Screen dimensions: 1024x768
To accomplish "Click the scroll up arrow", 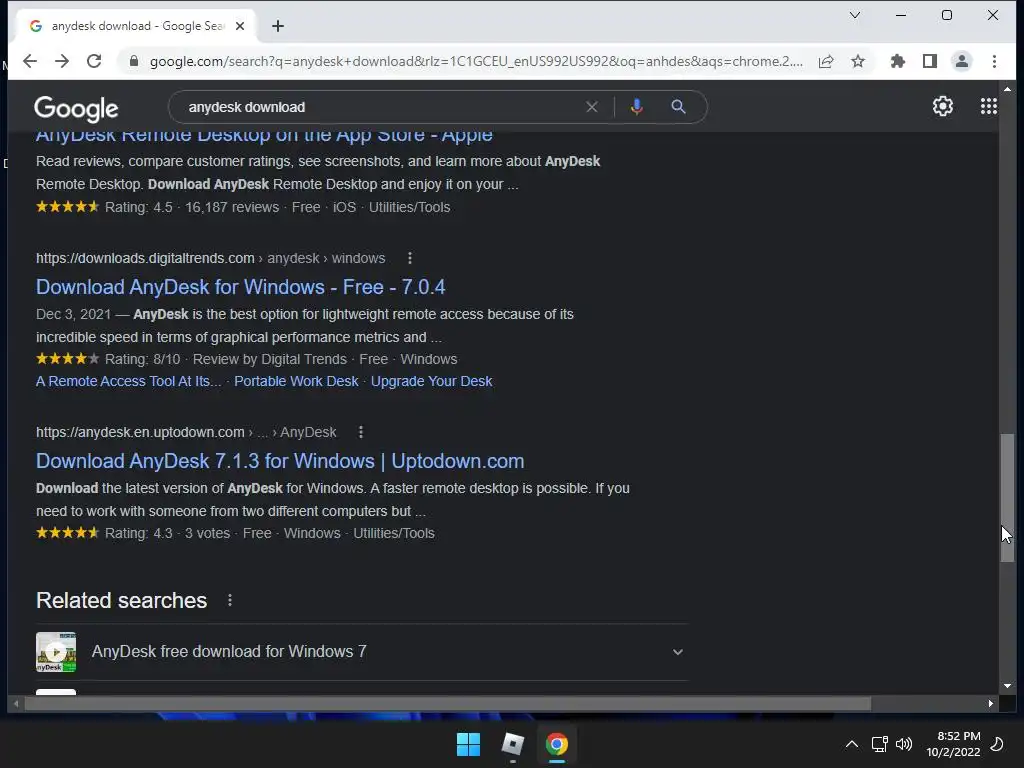I will point(1007,89).
